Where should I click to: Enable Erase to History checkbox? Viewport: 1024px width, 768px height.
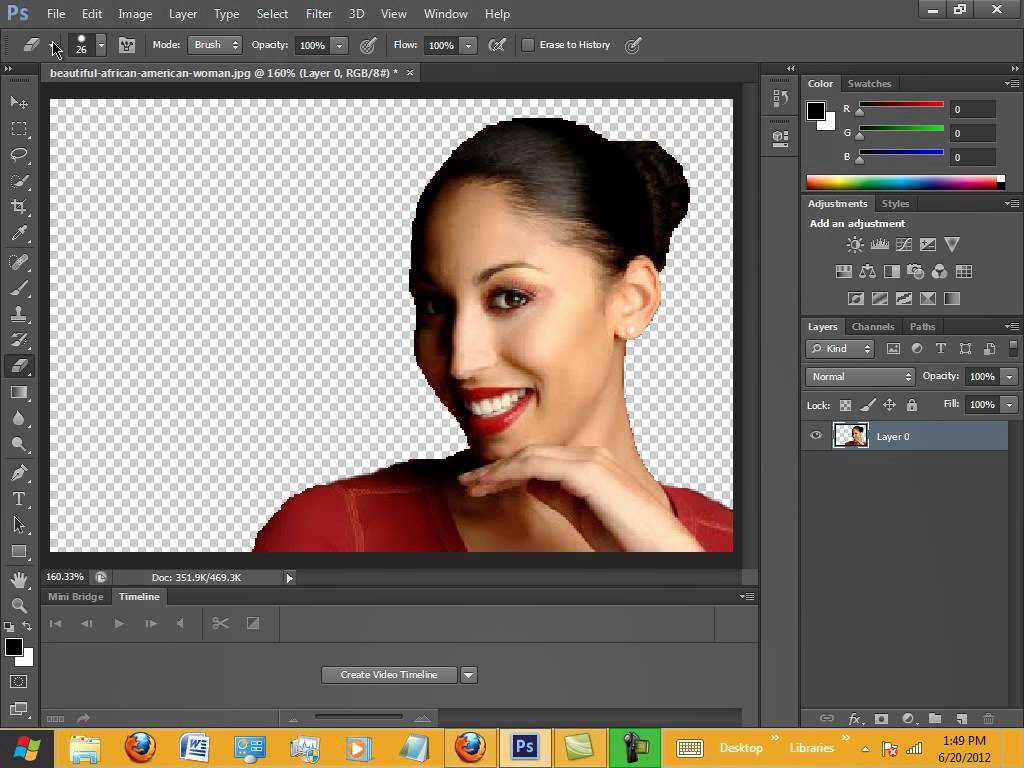[528, 45]
